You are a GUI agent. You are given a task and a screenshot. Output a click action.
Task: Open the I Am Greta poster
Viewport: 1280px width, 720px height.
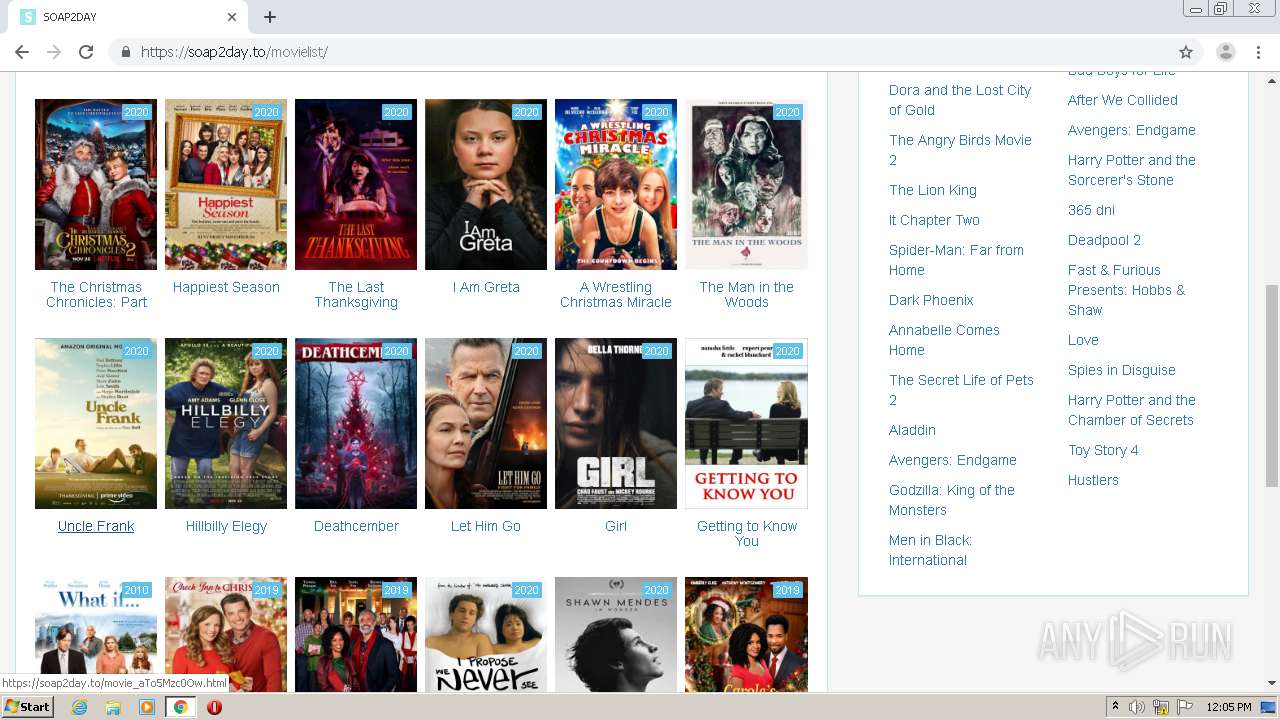tap(486, 184)
